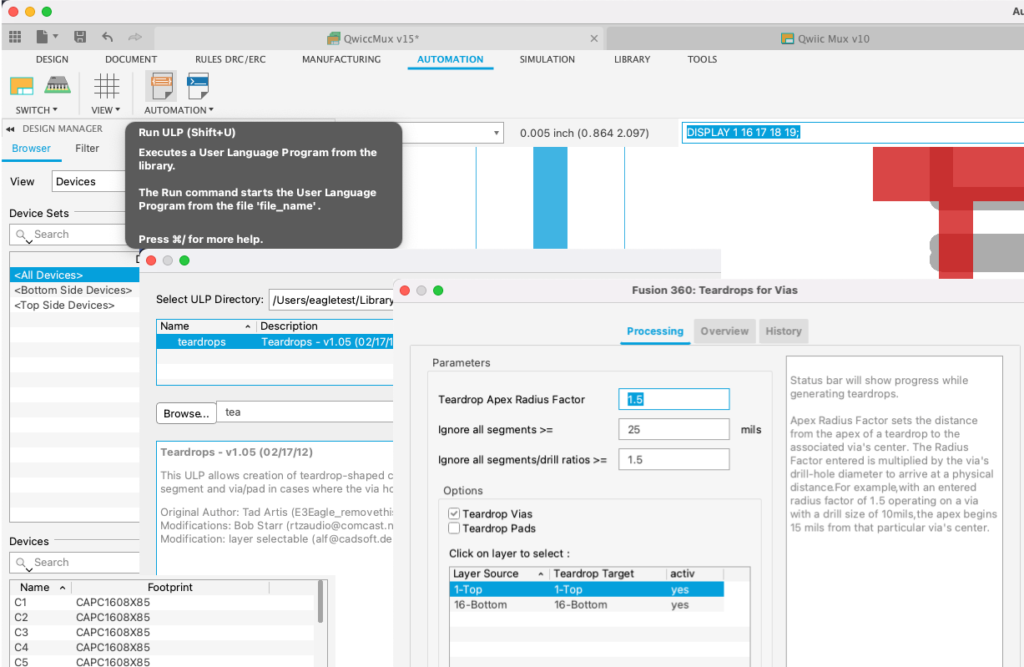Select the 1-Top layer row
Image resolution: width=1024 pixels, height=667 pixels.
[x=586, y=589]
